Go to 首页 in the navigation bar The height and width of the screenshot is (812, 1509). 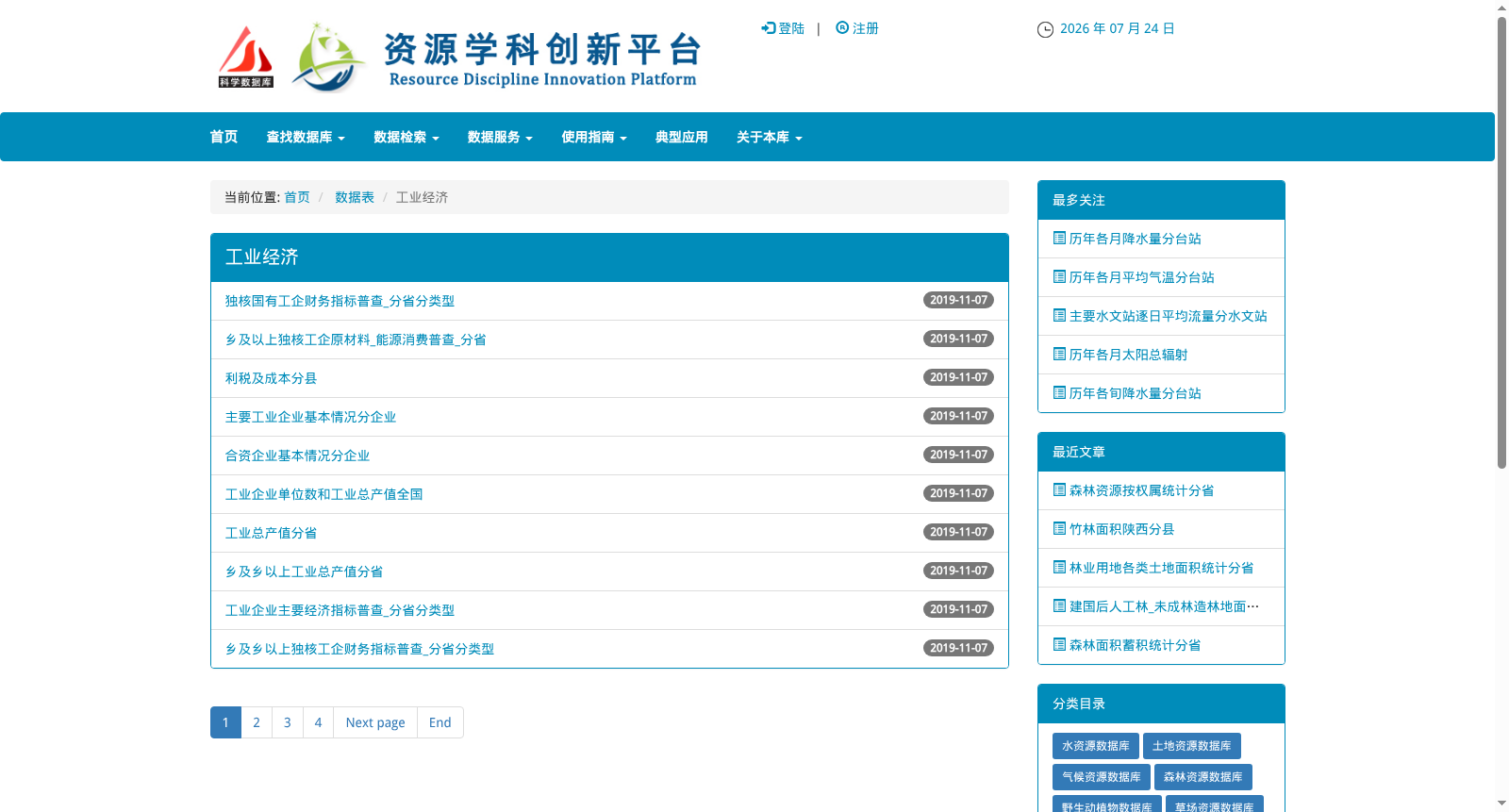pyautogui.click(x=224, y=137)
